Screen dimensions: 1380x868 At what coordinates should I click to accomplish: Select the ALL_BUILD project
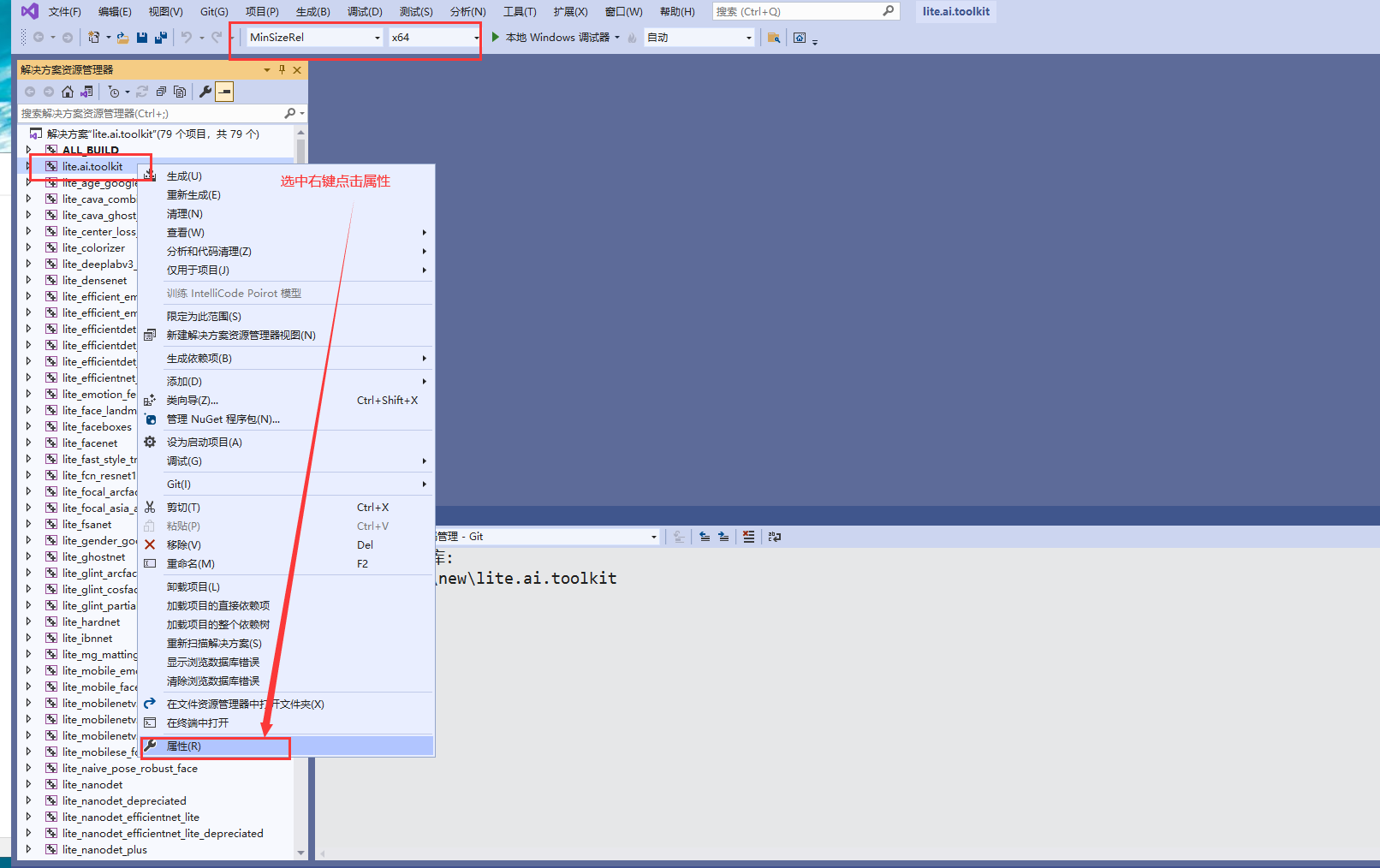pos(91,150)
